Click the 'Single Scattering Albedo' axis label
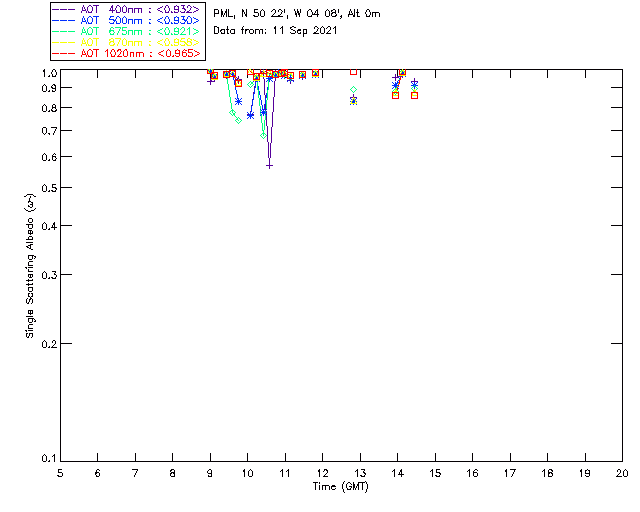The height and width of the screenshot is (512, 640). click(30, 266)
